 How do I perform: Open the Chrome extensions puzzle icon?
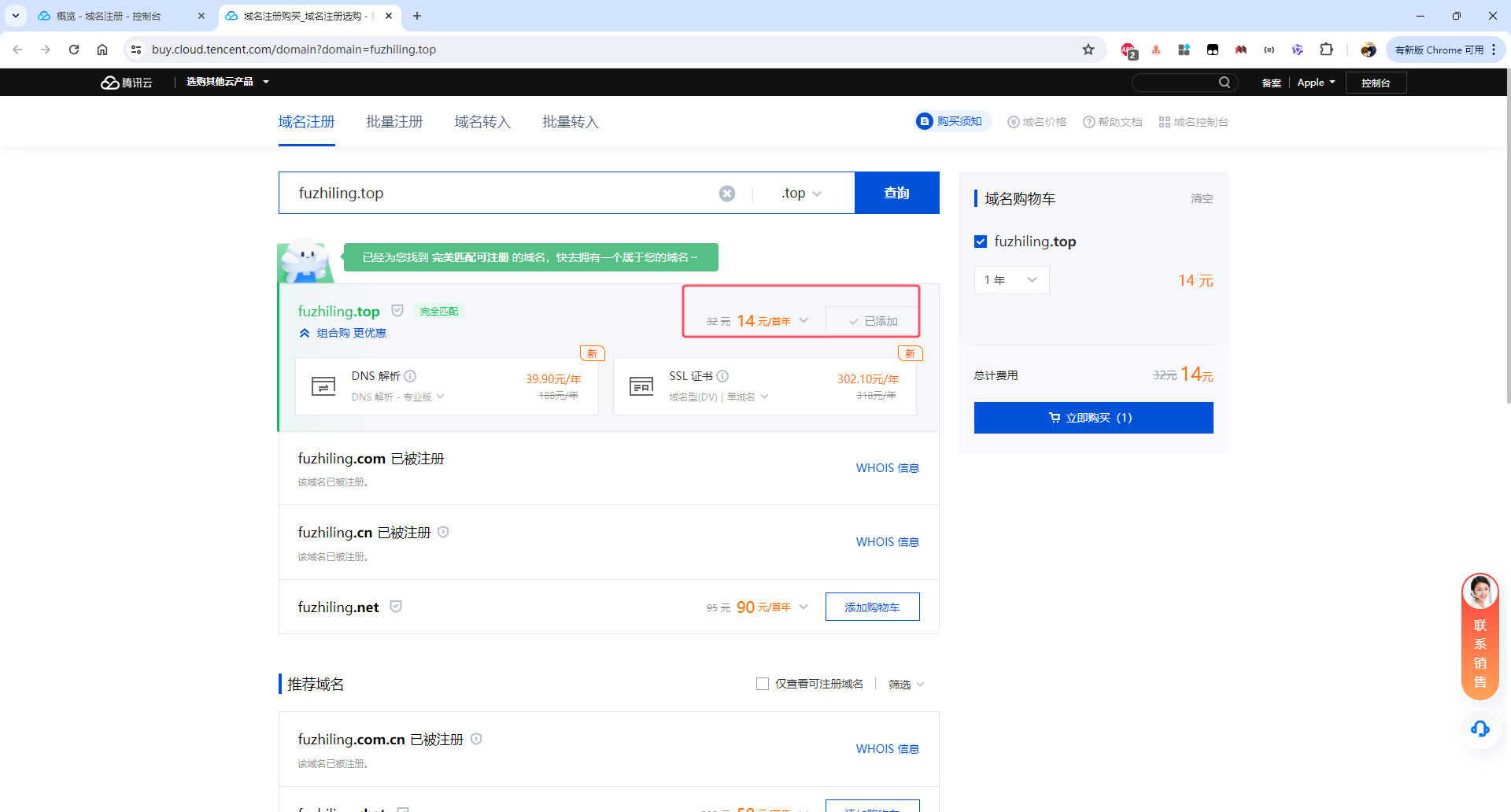[x=1326, y=50]
